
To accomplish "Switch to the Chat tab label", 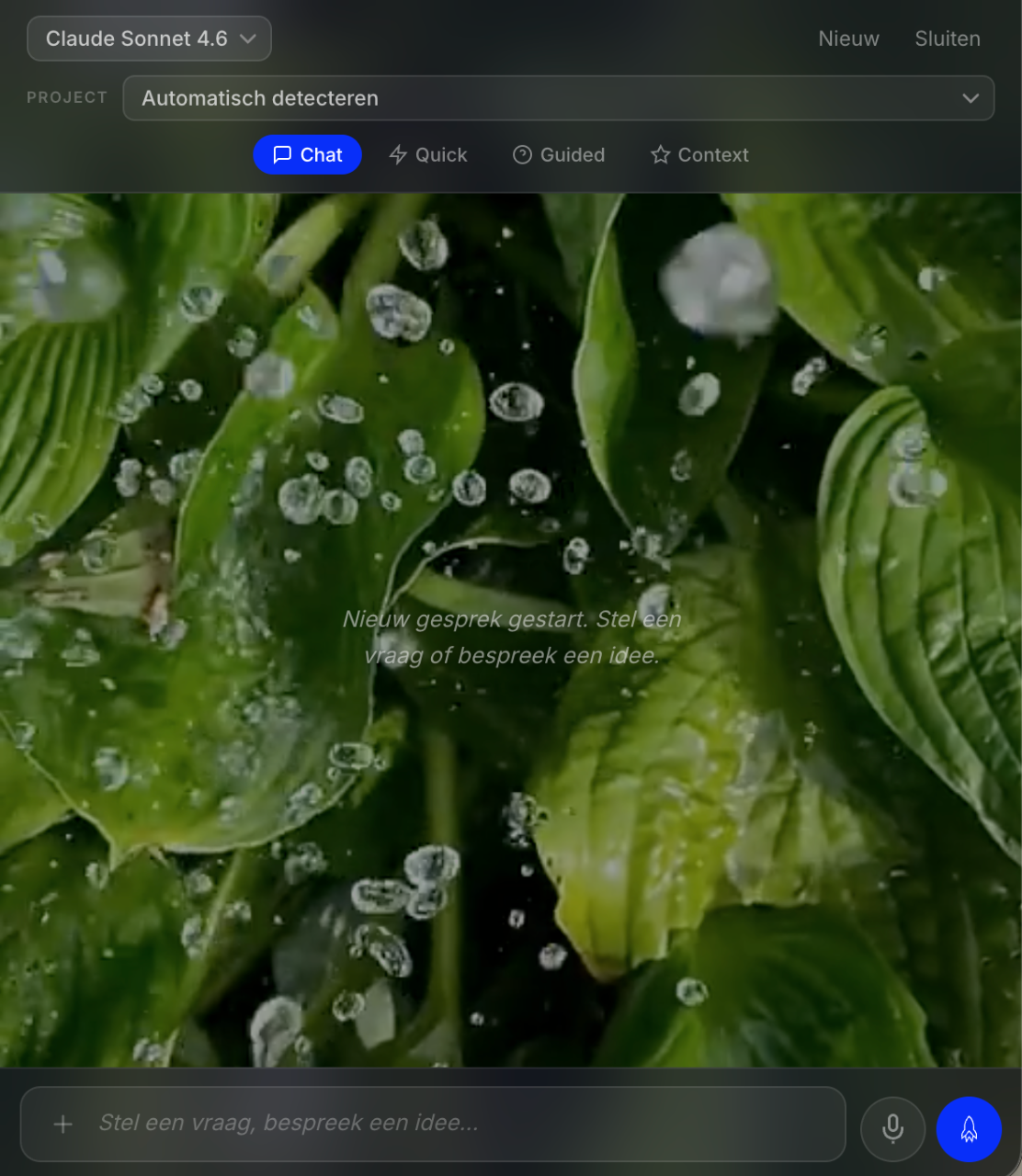I will click(321, 154).
